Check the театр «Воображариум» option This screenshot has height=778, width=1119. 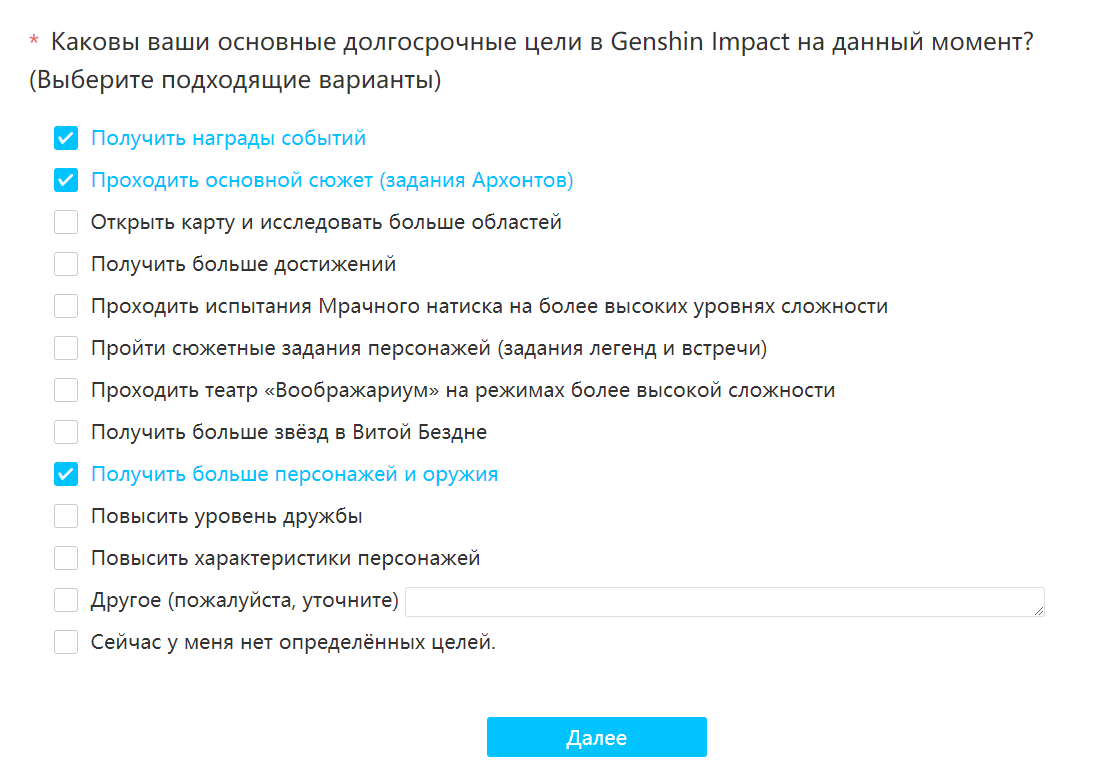66,390
